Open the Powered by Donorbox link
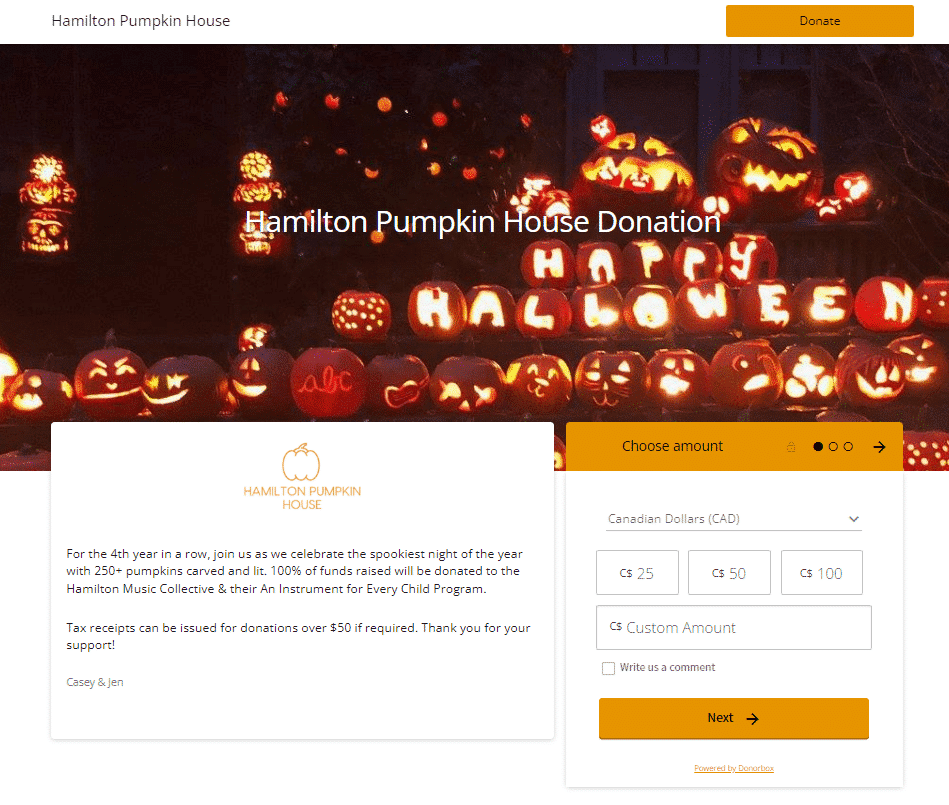The height and width of the screenshot is (805, 949). coord(734,768)
